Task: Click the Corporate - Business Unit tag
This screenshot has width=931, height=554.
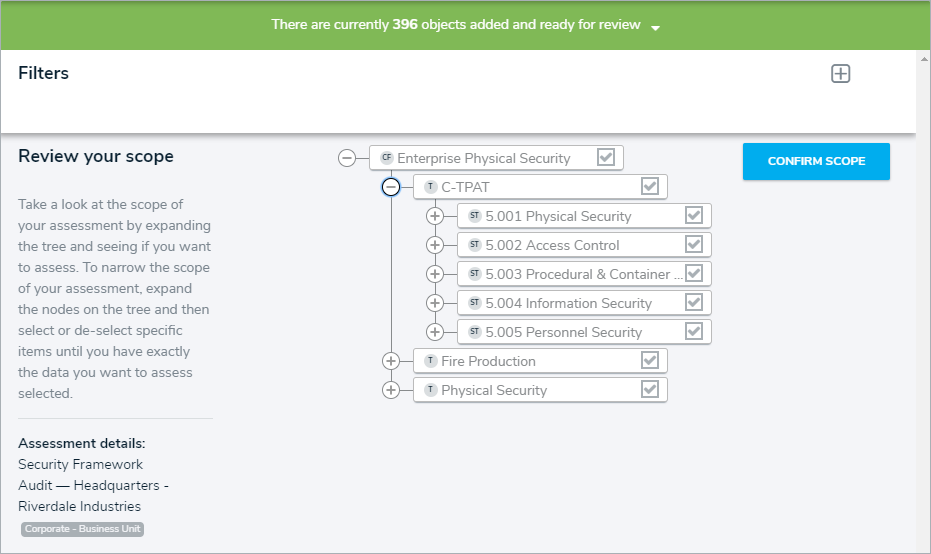Action: coord(83,529)
